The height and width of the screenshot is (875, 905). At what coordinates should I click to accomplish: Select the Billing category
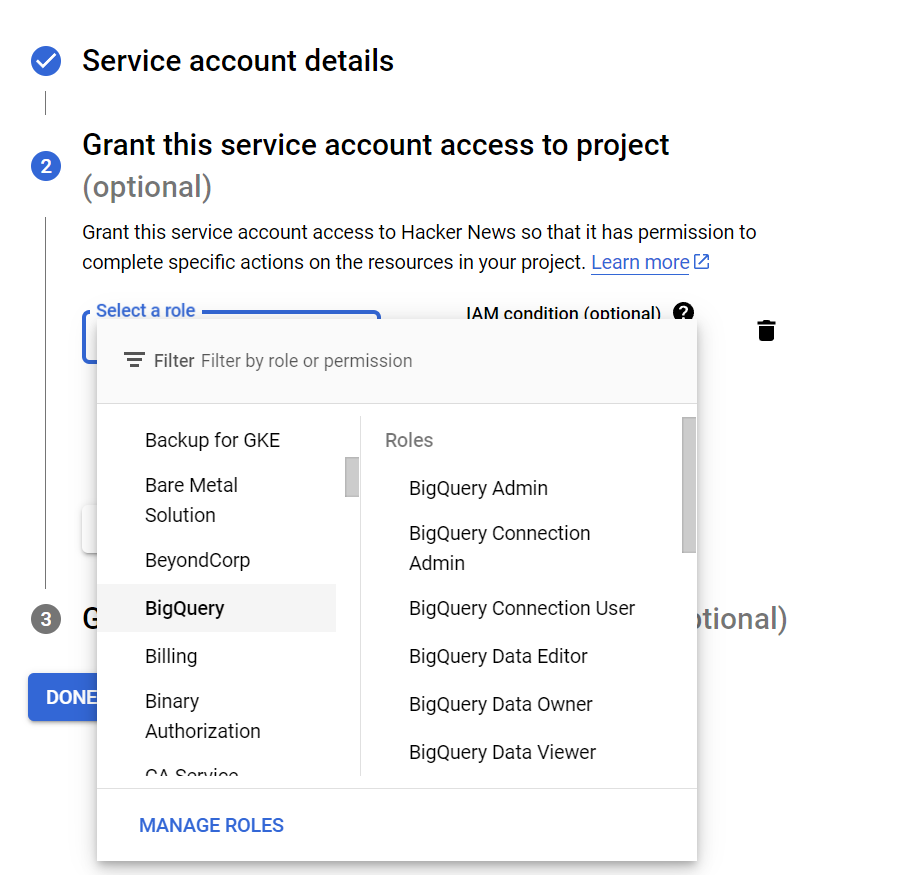pos(170,656)
